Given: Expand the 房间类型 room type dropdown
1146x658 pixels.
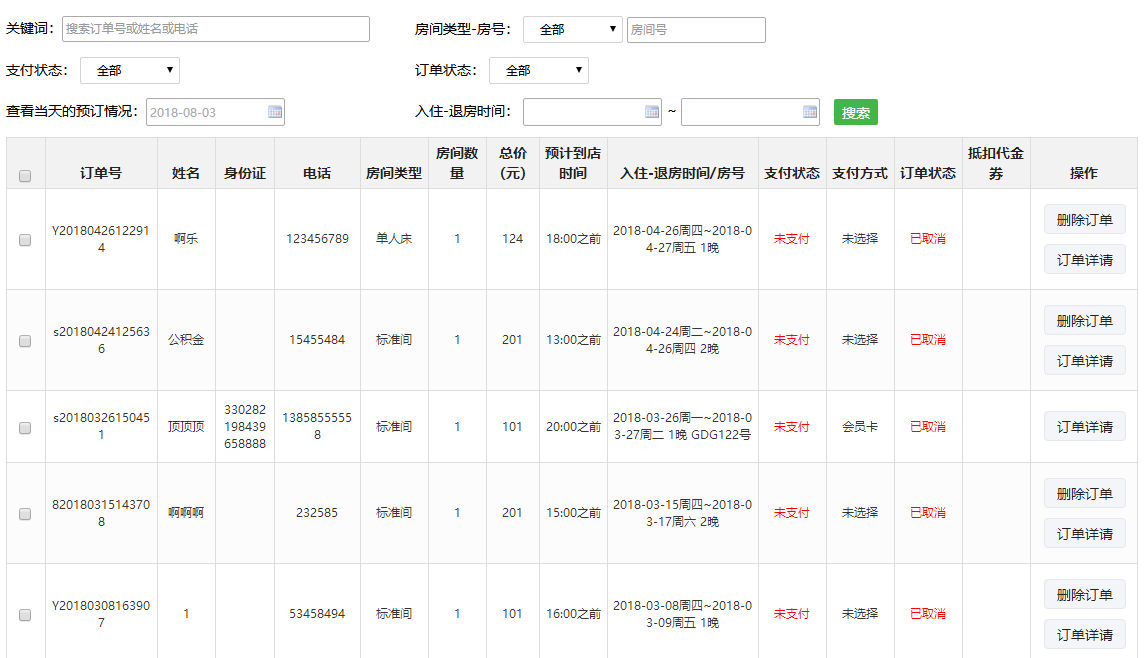Looking at the screenshot, I should coord(572,30).
